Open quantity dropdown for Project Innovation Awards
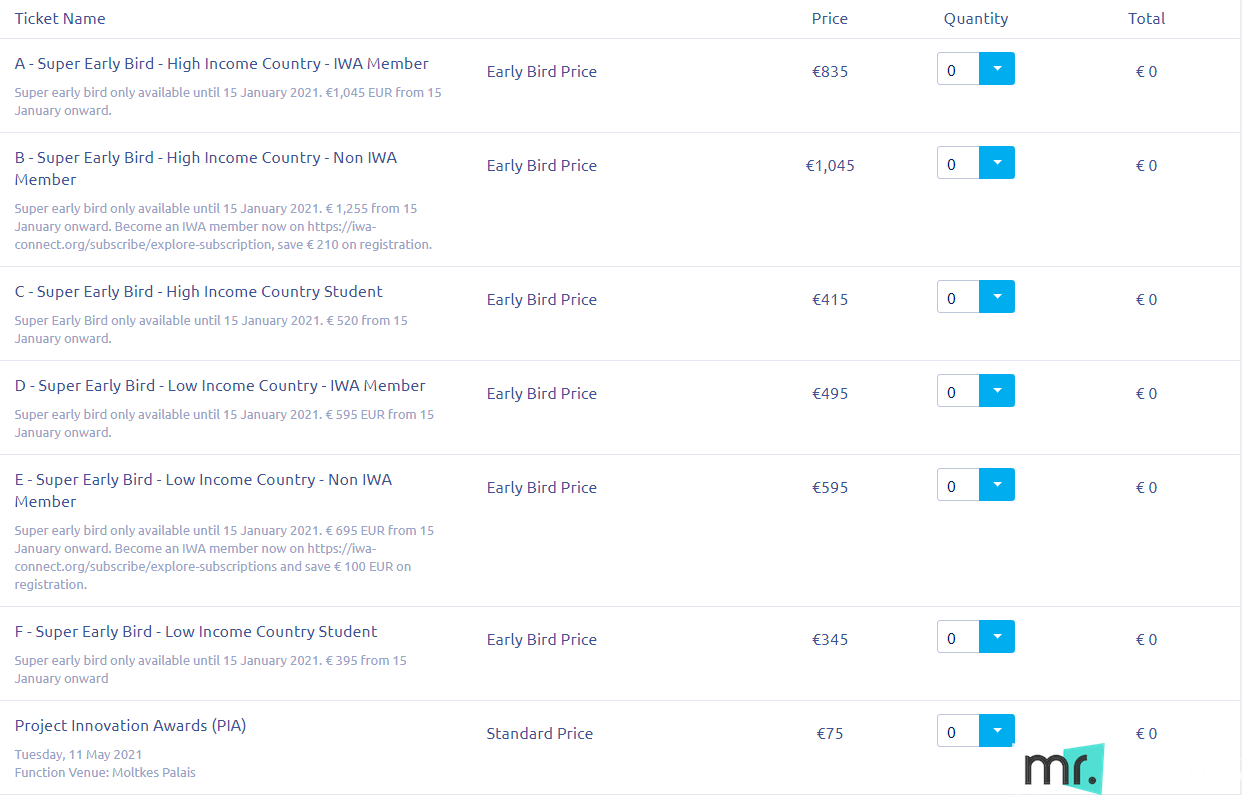 pos(997,731)
